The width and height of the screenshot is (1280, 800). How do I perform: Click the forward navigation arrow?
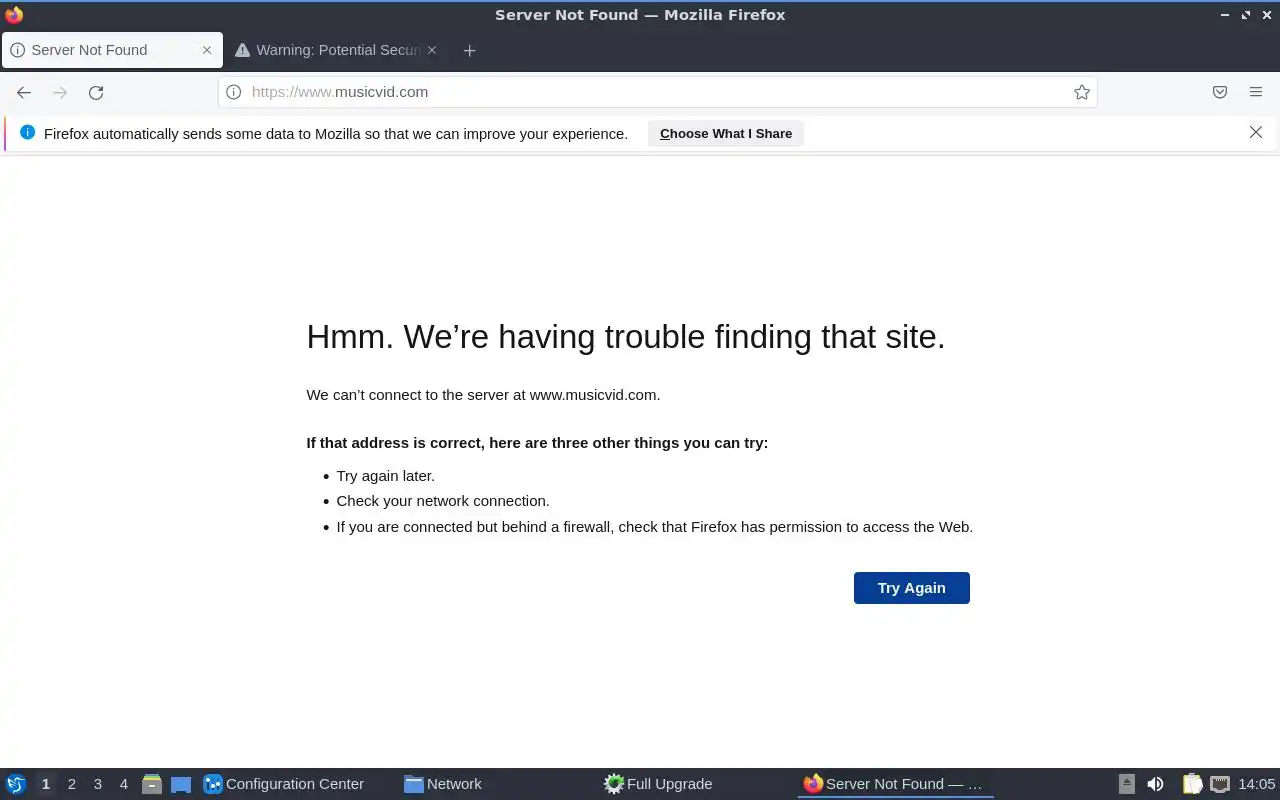(60, 92)
